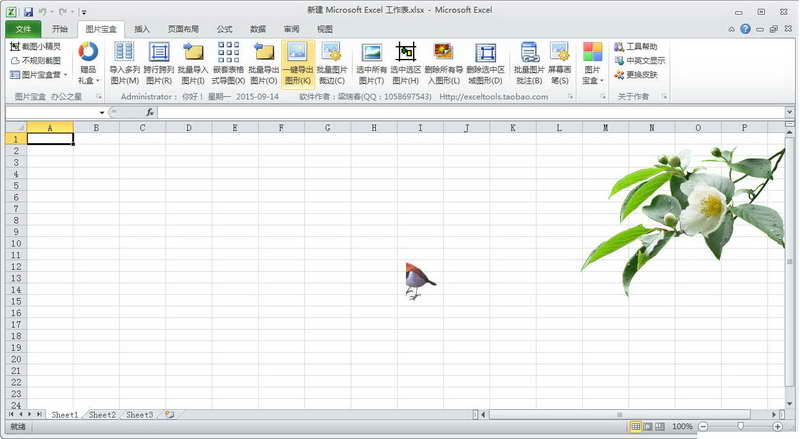This screenshot has width=800, height=439.
Task: Click the zoom slider handle
Action: click(740, 426)
